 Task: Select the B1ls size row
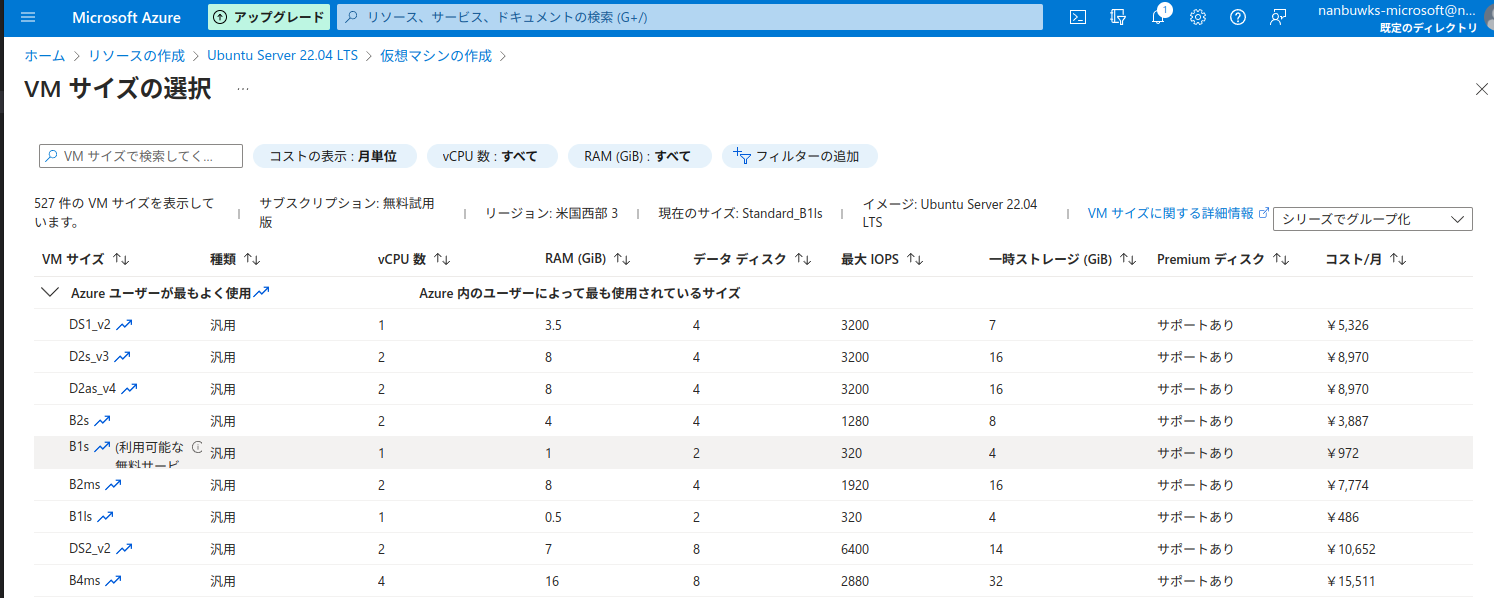pyautogui.click(x=753, y=517)
